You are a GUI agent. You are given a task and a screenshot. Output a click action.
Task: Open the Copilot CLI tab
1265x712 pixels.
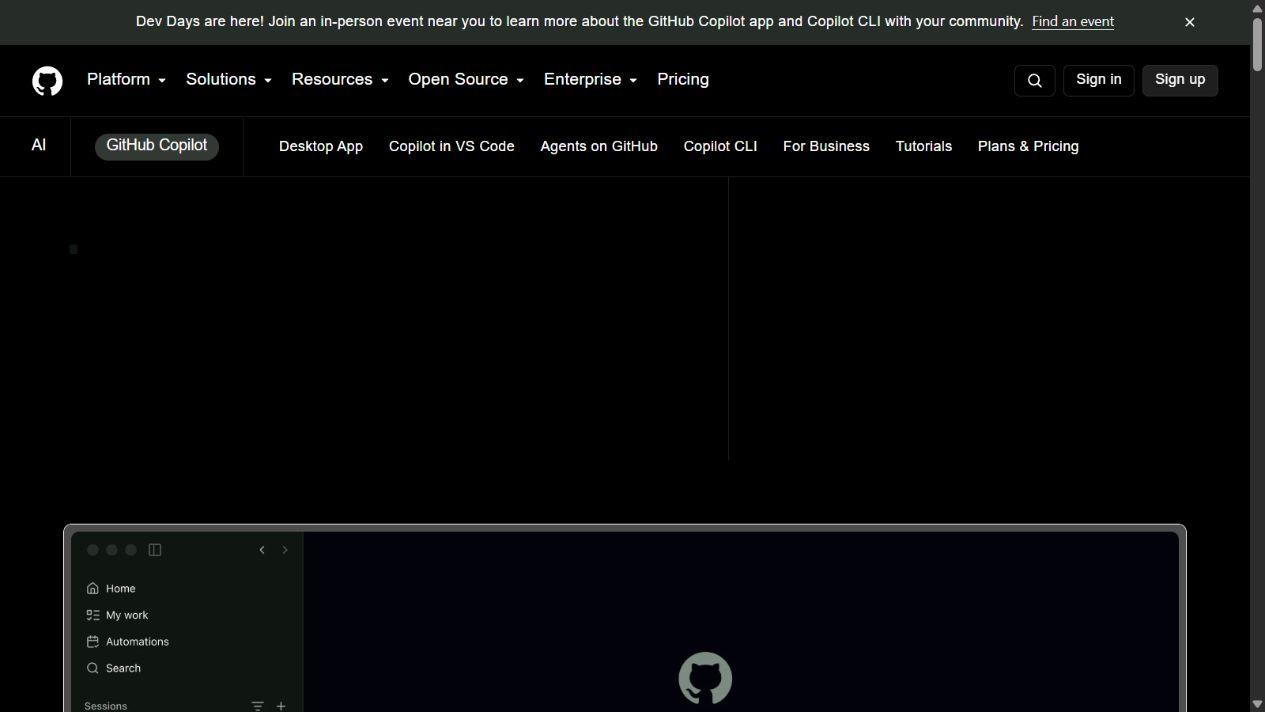tap(720, 146)
